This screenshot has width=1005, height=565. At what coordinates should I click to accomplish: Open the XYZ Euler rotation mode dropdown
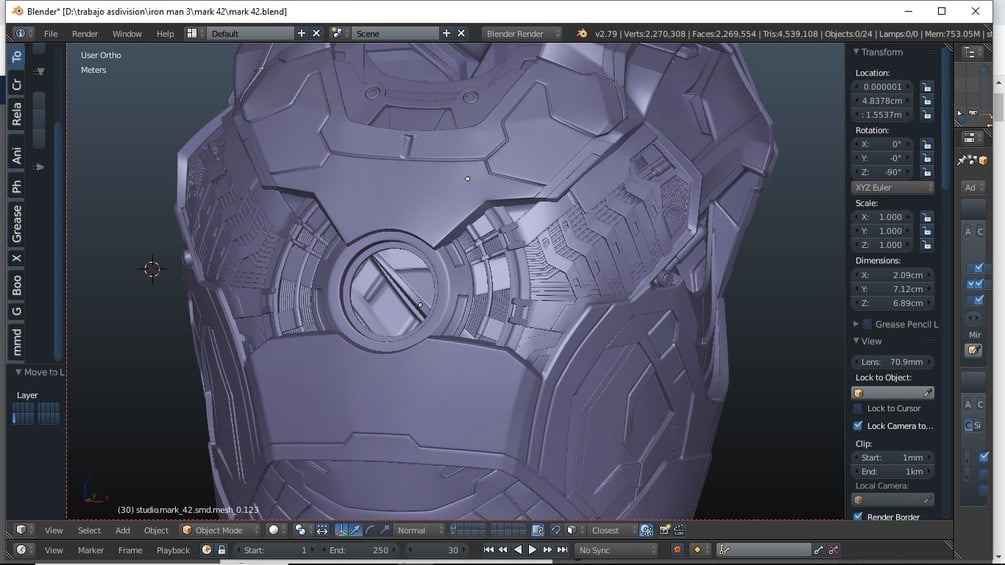coord(893,187)
